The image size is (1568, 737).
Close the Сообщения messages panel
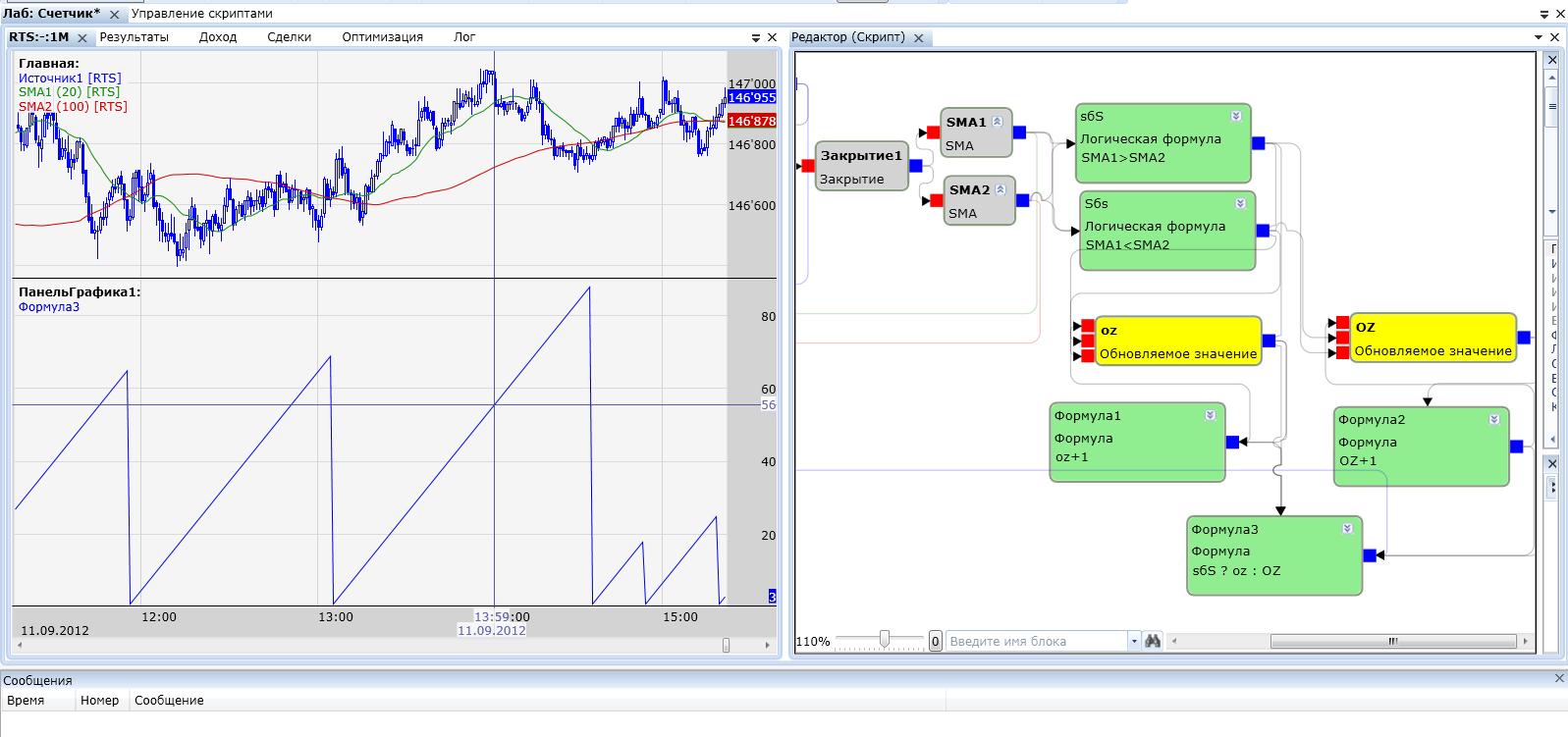(1559, 678)
